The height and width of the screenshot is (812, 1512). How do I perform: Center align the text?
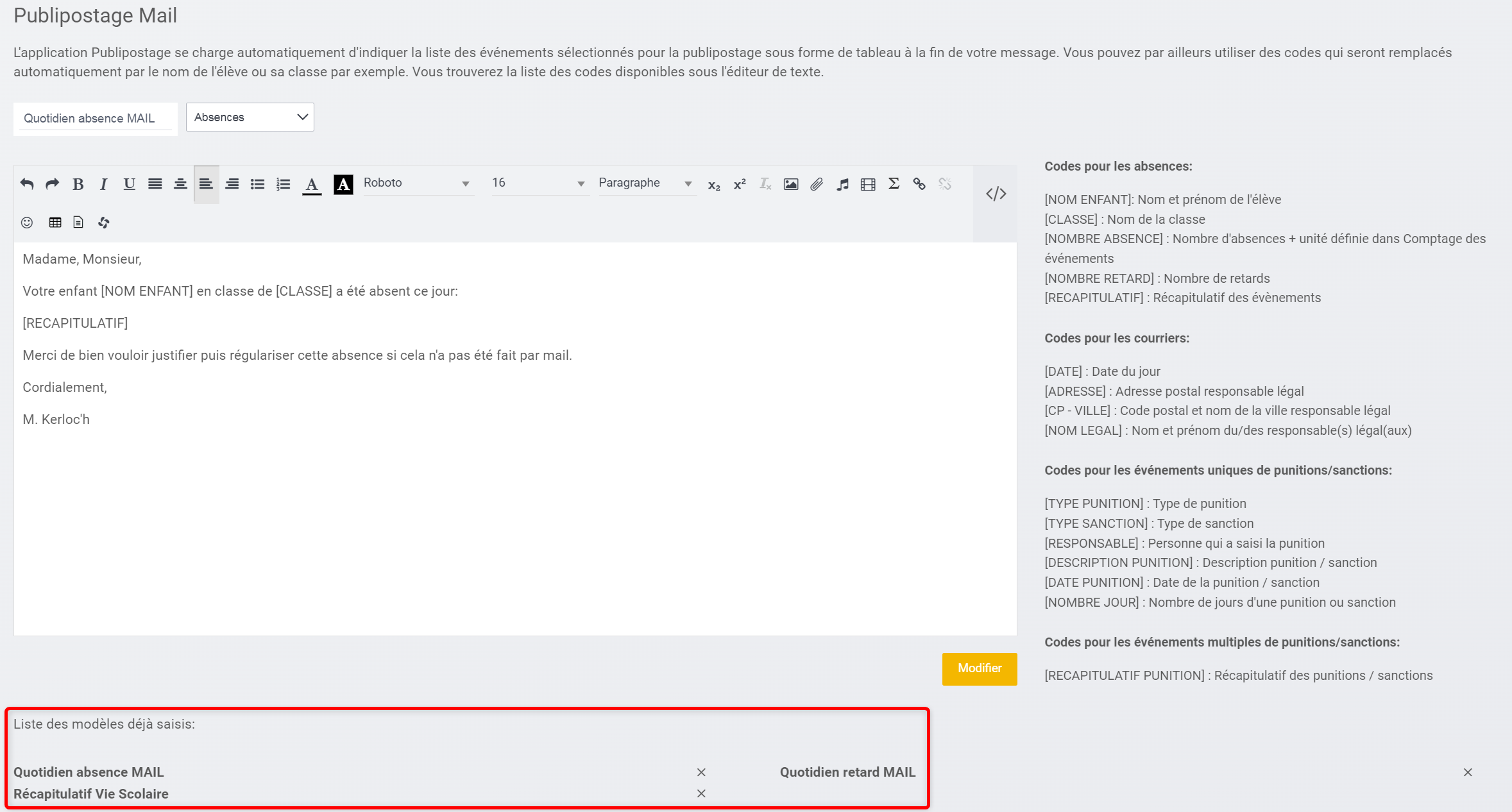(x=180, y=184)
